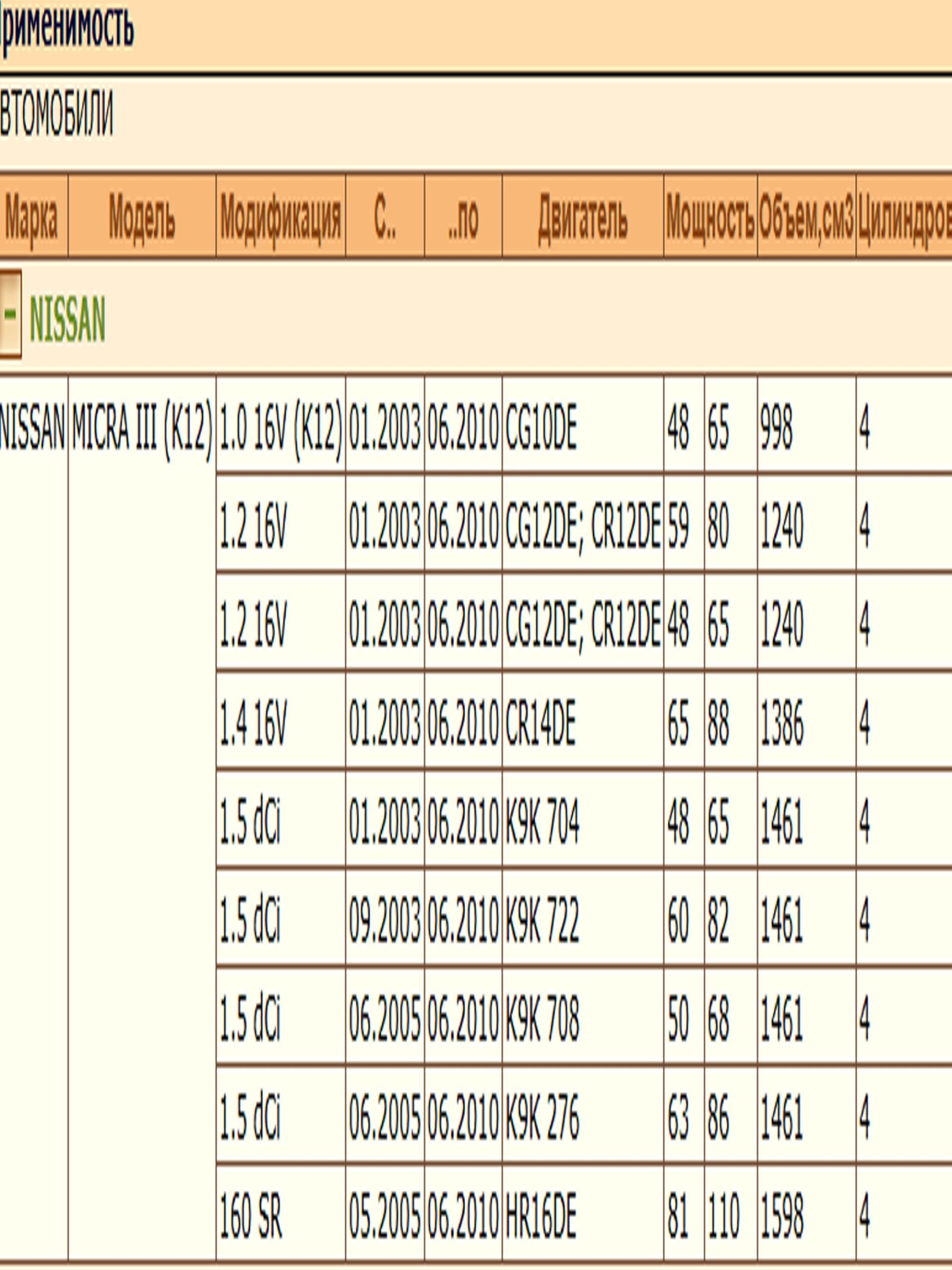Click engine code K9K 722
The height and width of the screenshot is (1270, 952).
tap(542, 920)
